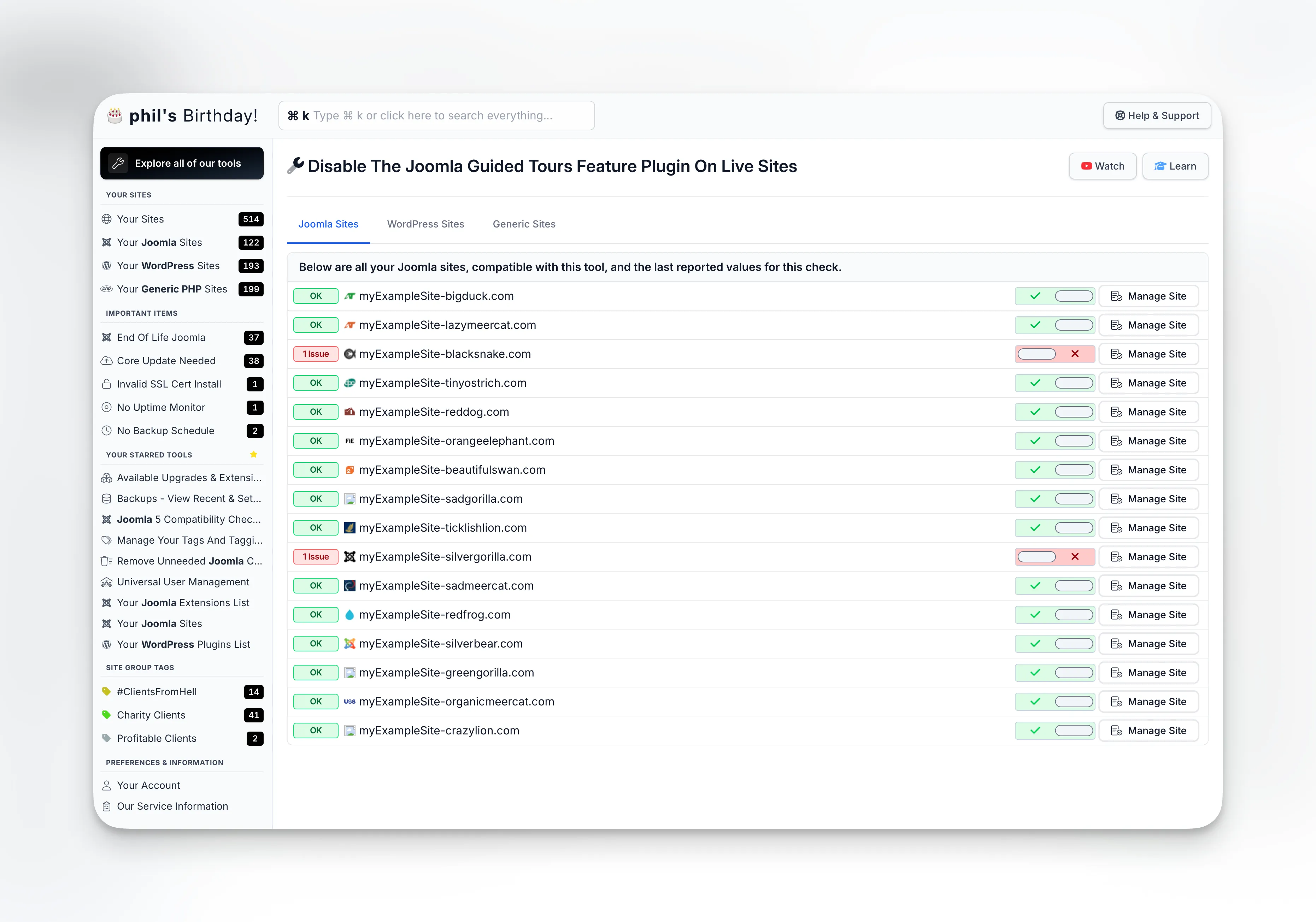Click the Joomla icon beside Your Joomla Sites
The width and height of the screenshot is (1316, 922).
pos(107,242)
